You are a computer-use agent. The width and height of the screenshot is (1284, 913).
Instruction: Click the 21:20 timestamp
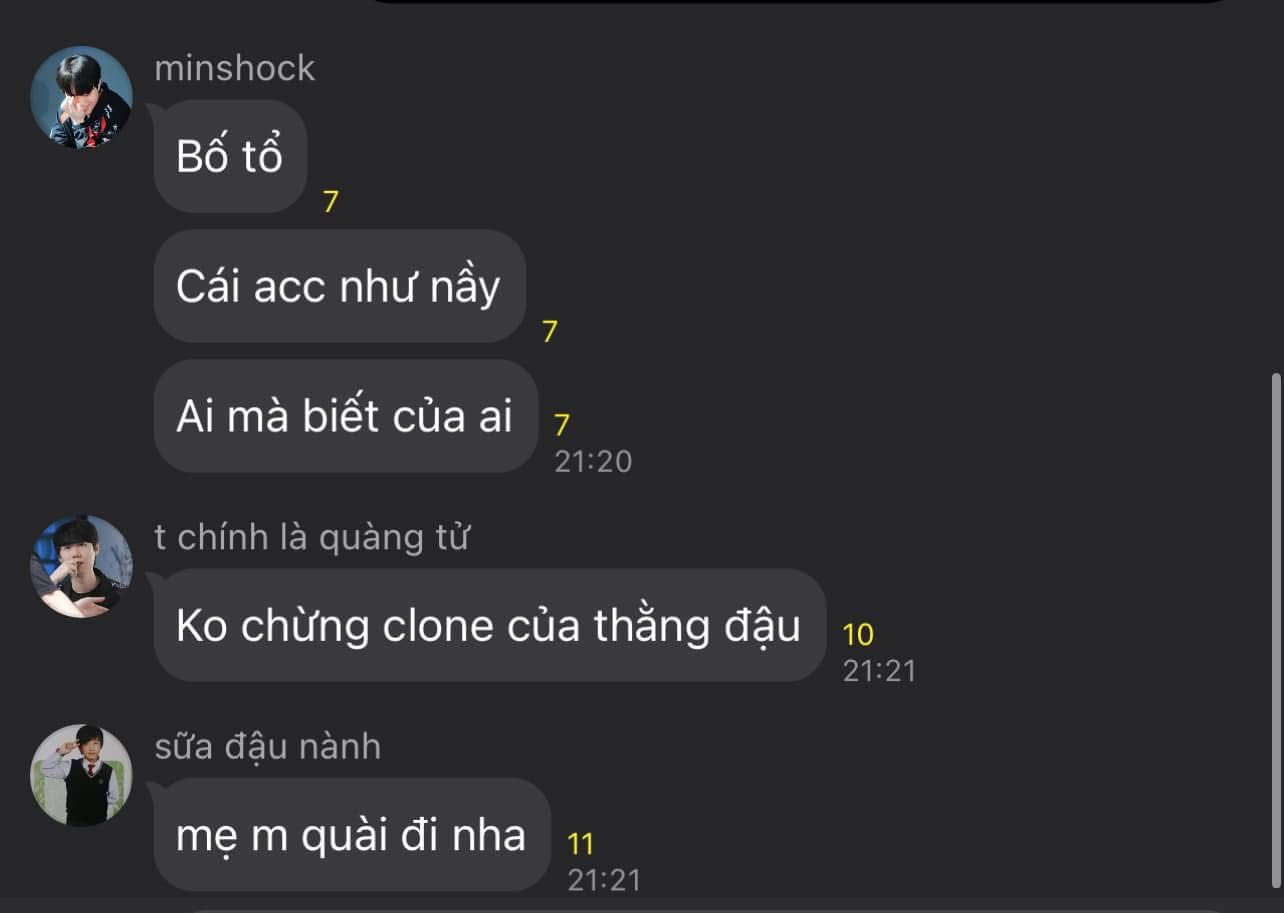click(594, 461)
